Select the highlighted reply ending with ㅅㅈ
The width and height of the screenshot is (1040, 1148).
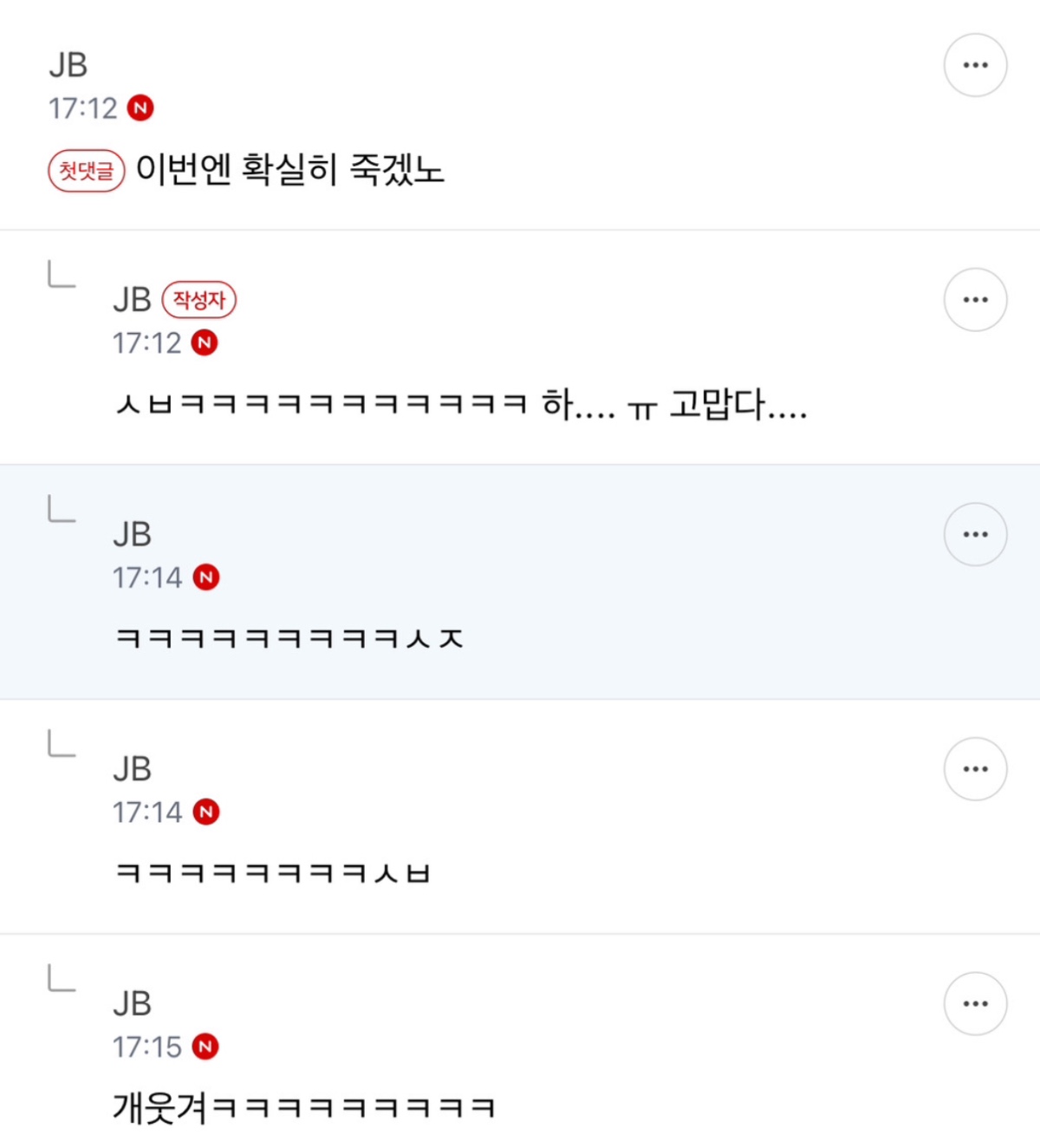coord(289,639)
